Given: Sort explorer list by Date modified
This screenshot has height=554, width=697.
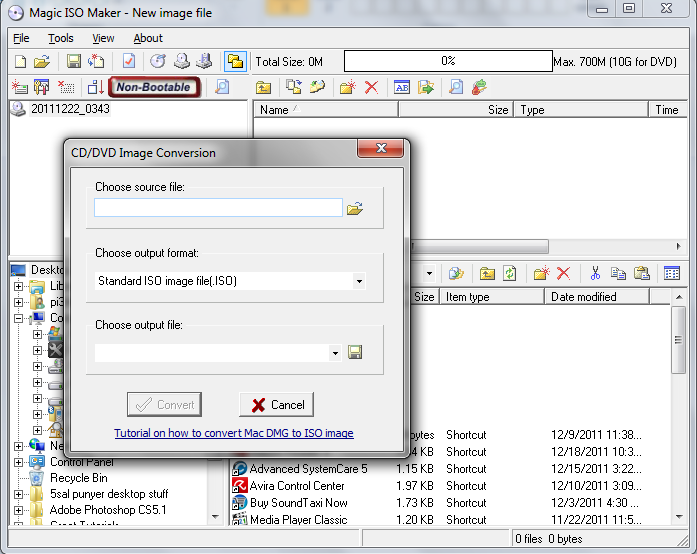Looking at the screenshot, I should coord(597,297).
